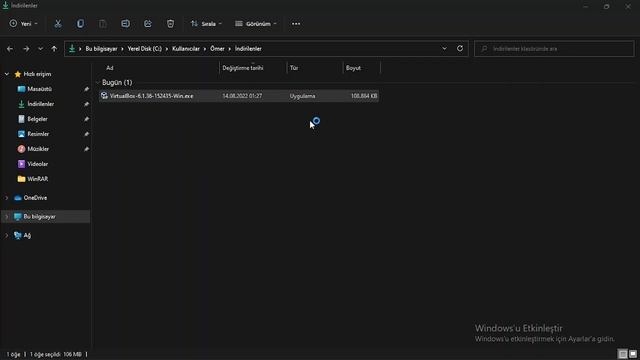This screenshot has width=640, height=360.
Task: Expand the Bu bilgisayar tree node
Action: tap(7, 217)
